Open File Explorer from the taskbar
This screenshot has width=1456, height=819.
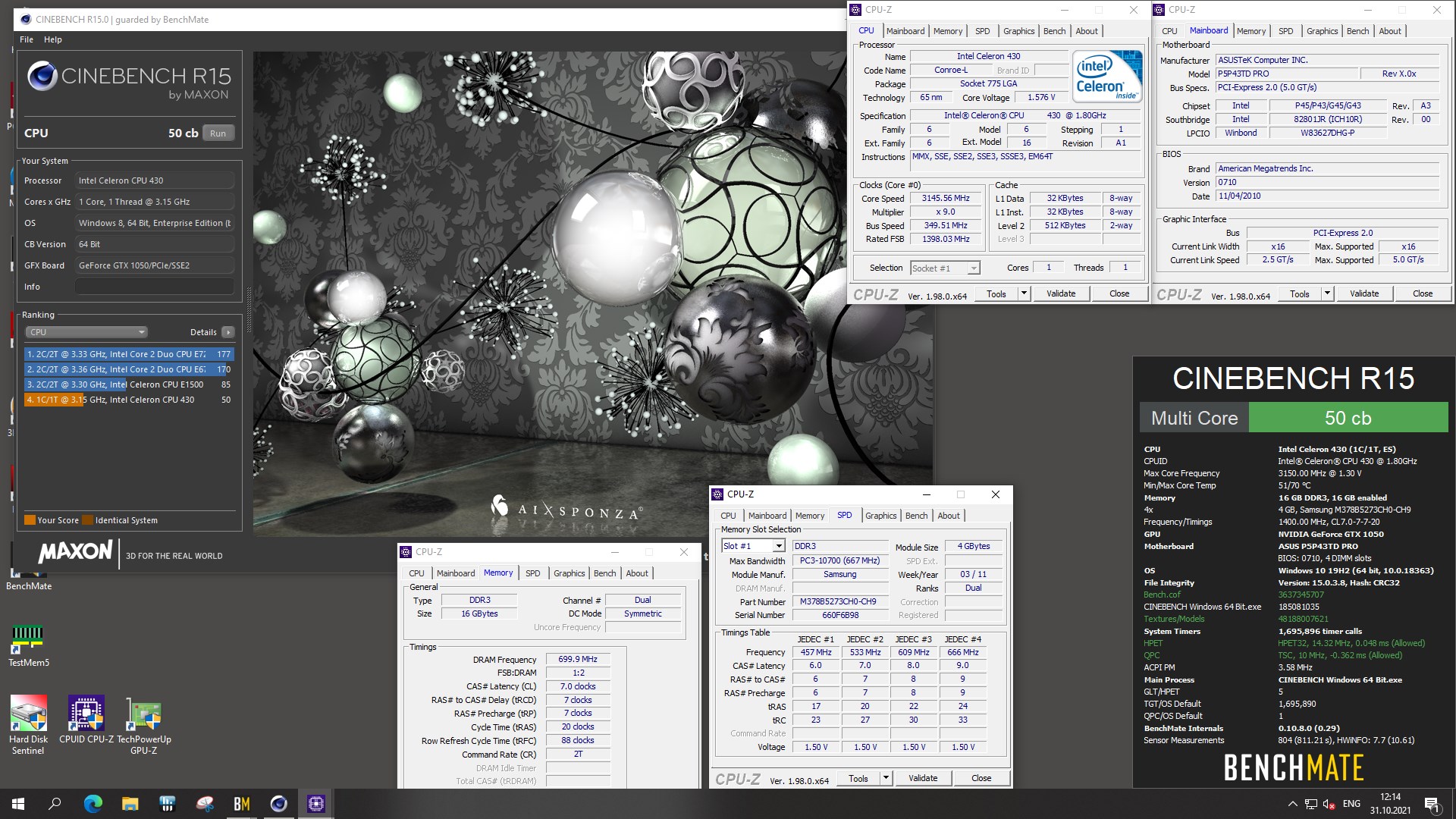coord(130,804)
